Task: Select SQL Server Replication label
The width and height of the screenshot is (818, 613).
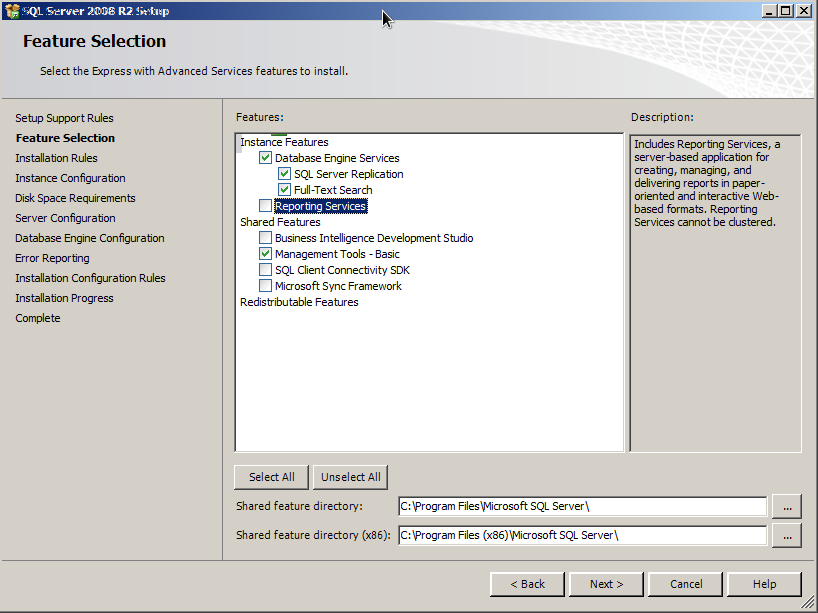Action: pyautogui.click(x=348, y=174)
